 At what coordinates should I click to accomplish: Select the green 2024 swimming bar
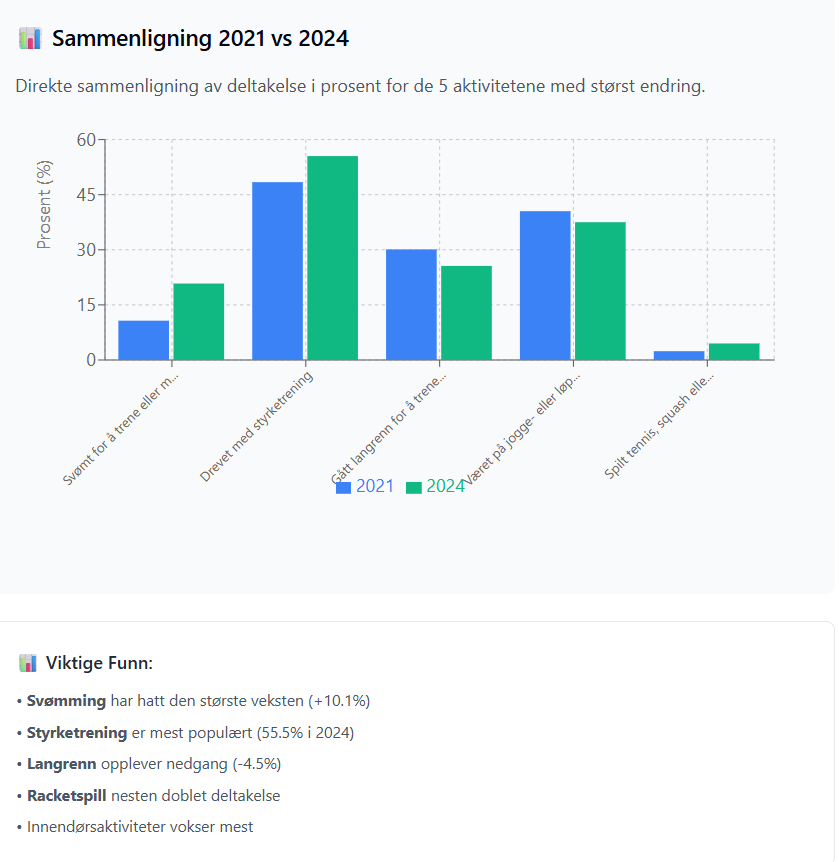click(198, 322)
